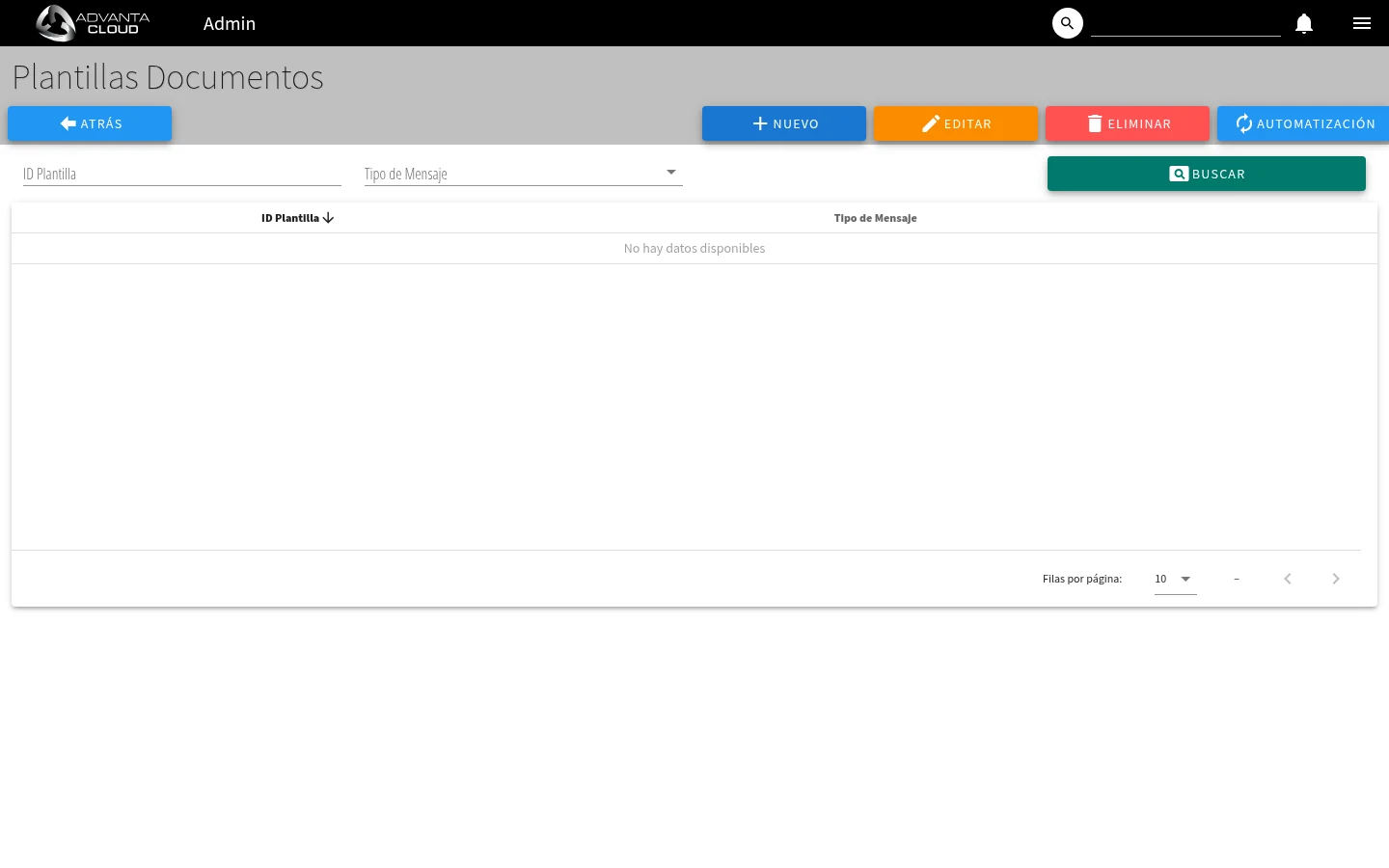Image resolution: width=1389 pixels, height=868 pixels.
Task: Open the notifications bell
Action: (1304, 23)
